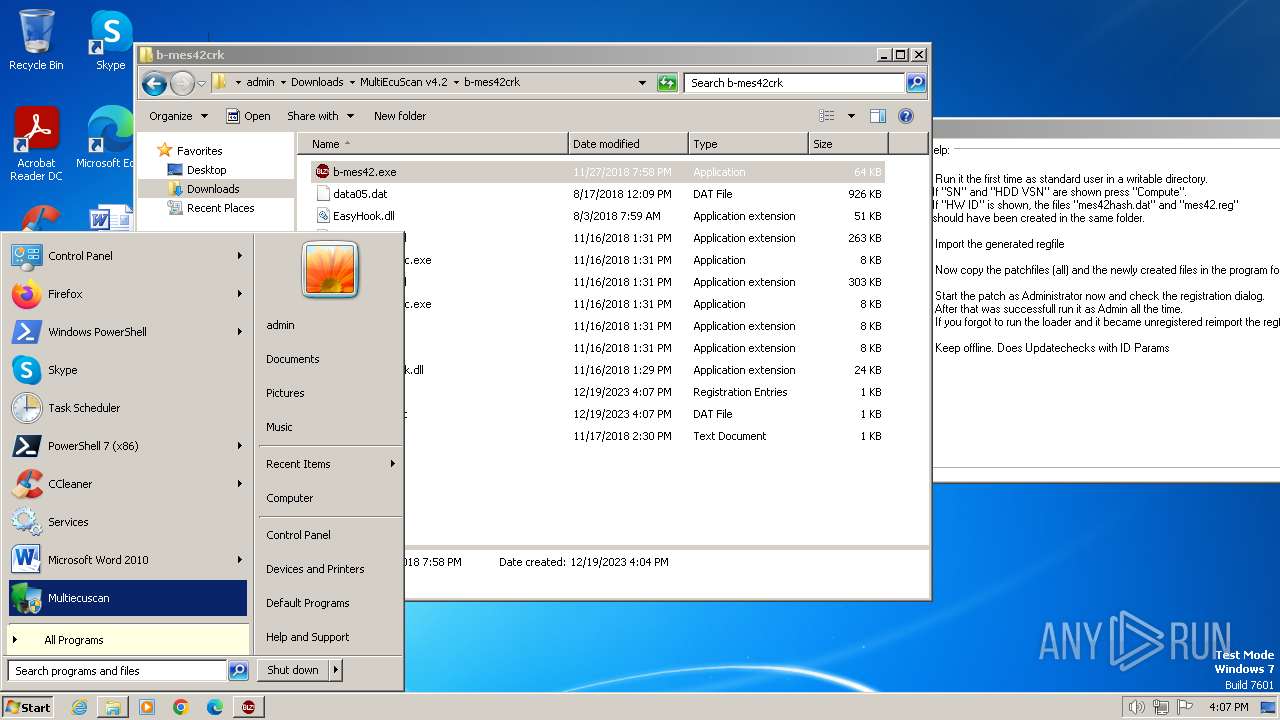Image resolution: width=1280 pixels, height=720 pixels.
Task: Change the view with the Views icon
Action: click(827, 116)
